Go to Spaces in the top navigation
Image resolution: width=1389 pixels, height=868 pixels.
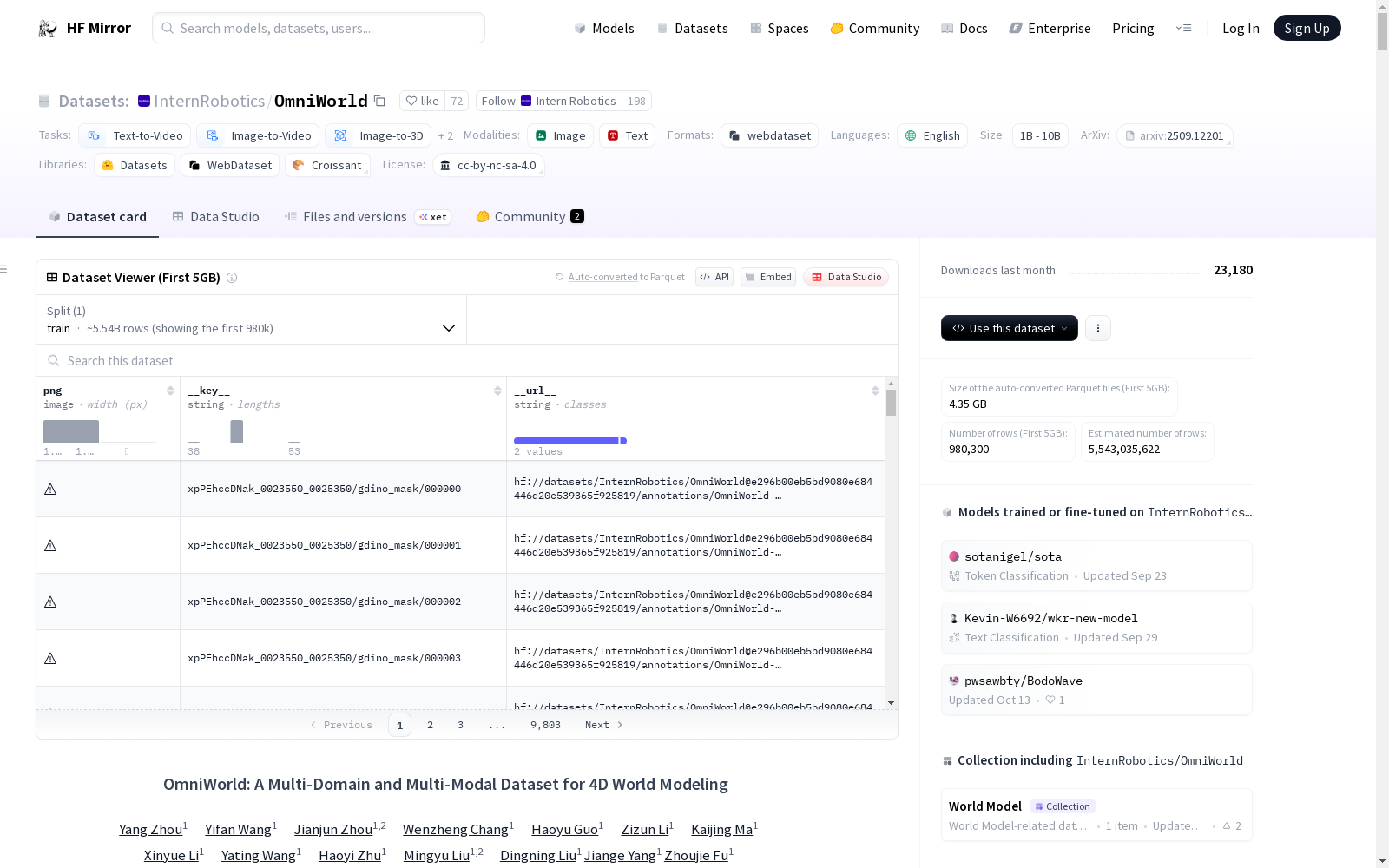click(780, 28)
